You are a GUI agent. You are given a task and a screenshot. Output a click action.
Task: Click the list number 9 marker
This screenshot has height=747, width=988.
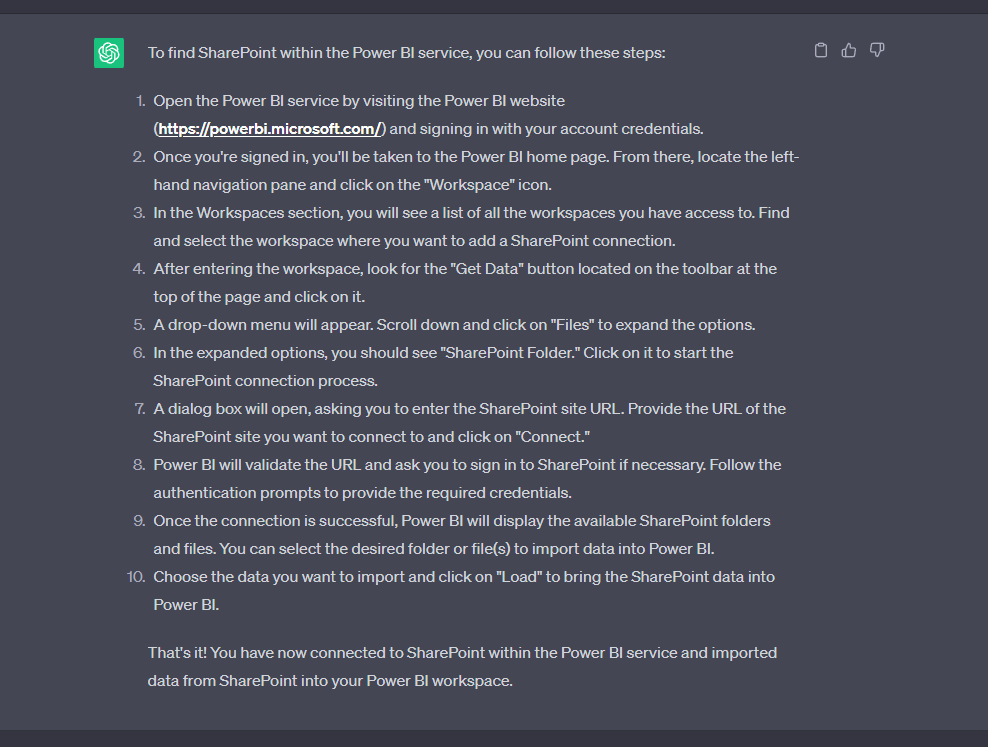pos(139,521)
